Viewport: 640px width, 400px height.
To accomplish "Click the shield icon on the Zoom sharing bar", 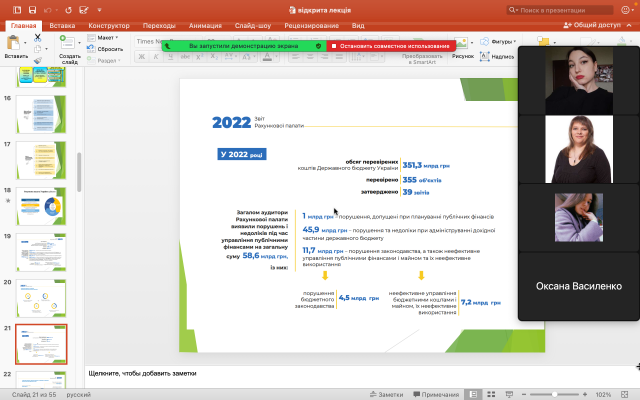I will pyautogui.click(x=318, y=46).
